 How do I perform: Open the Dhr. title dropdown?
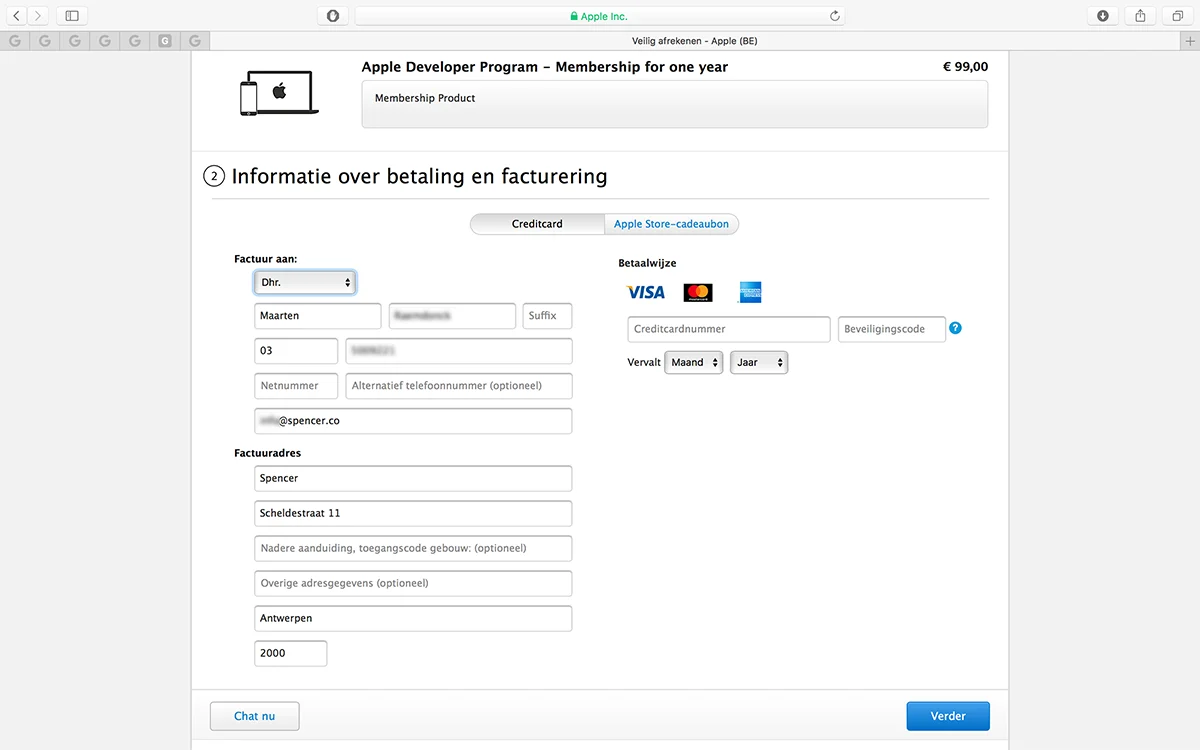point(304,282)
